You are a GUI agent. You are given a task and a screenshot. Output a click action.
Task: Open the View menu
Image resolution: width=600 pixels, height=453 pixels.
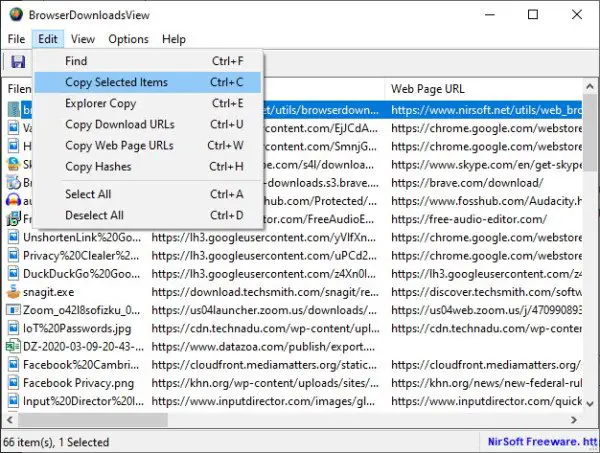pos(83,39)
